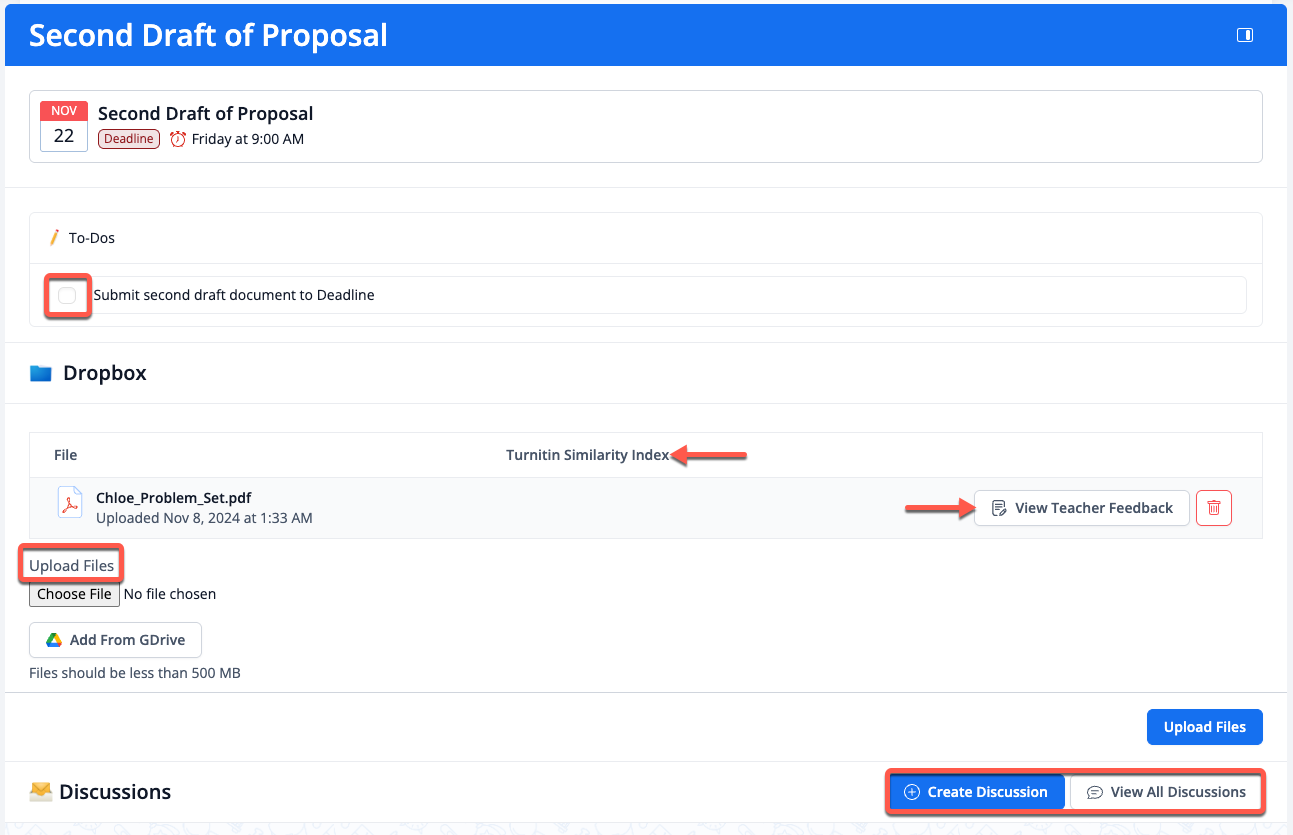Check the Submit second draft to-do box
1293x835 pixels.
click(x=67, y=295)
